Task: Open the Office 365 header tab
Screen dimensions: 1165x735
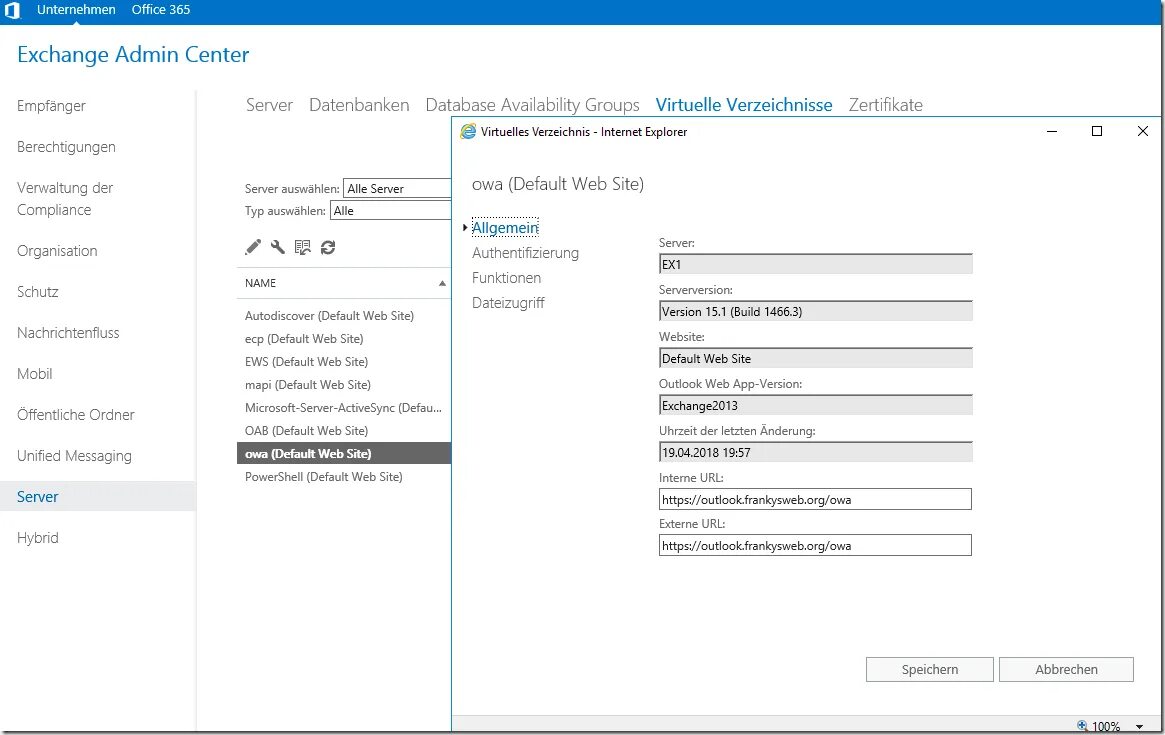Action: click(161, 10)
